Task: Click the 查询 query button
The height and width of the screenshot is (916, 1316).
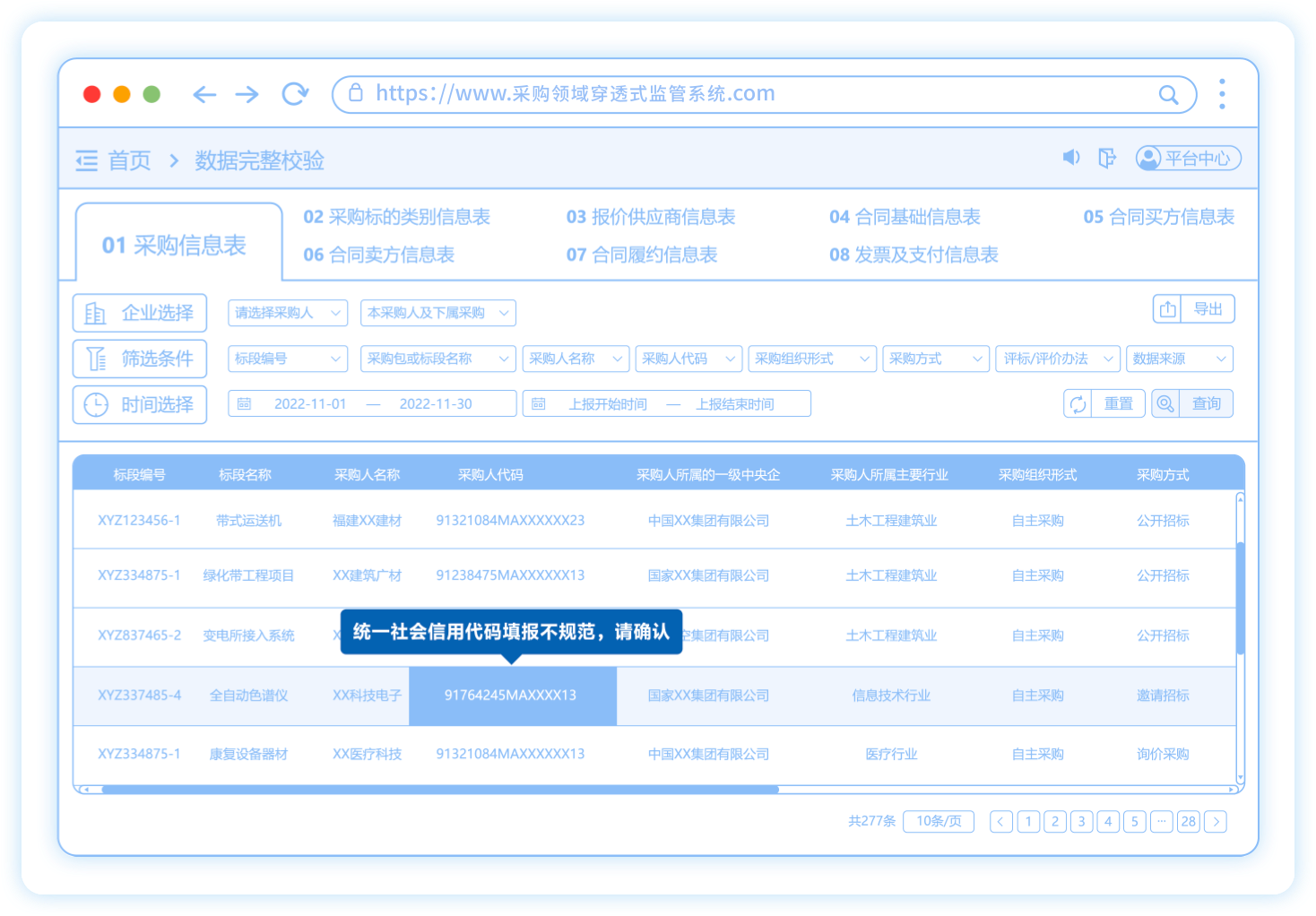Action: point(1192,404)
